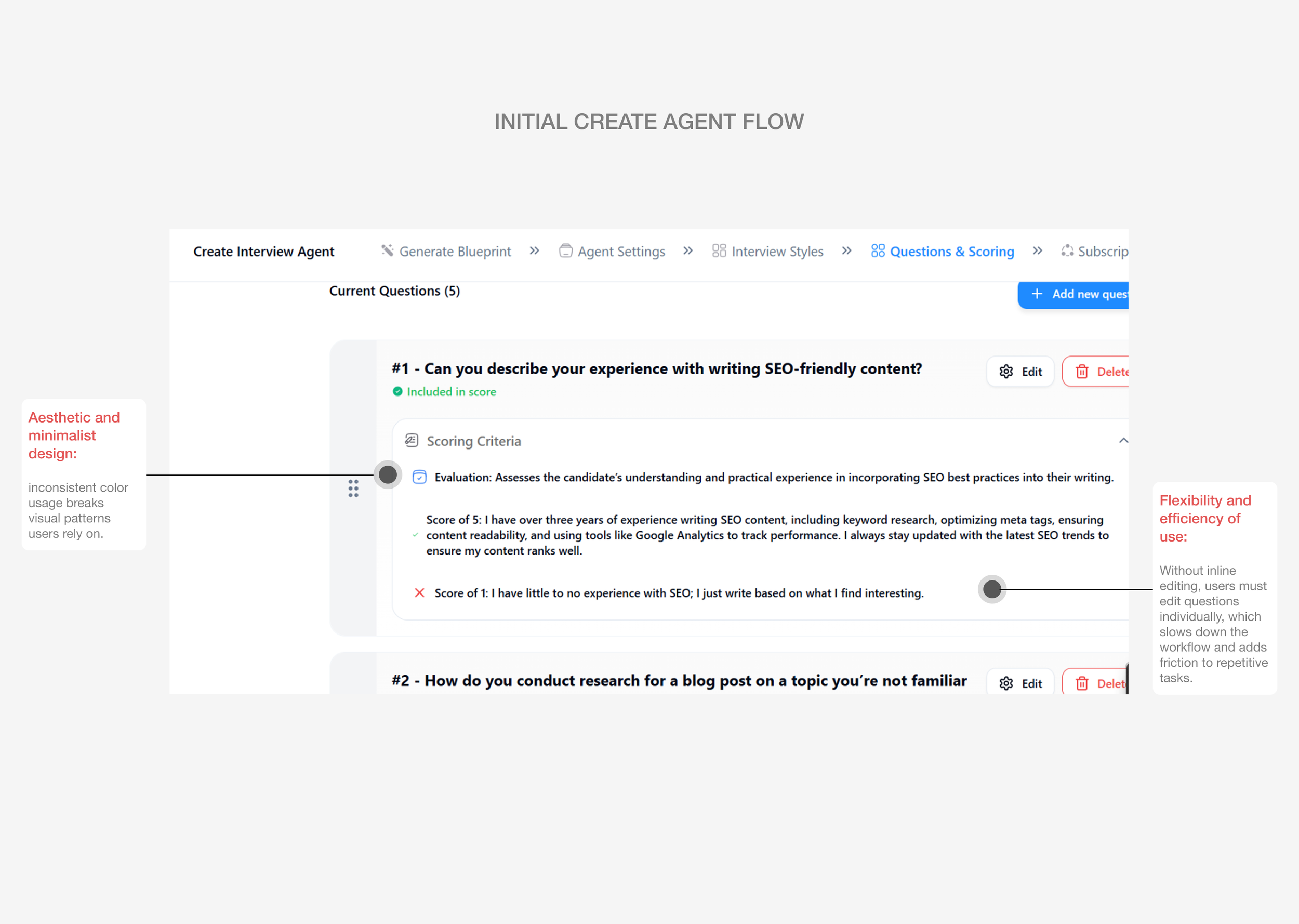The width and height of the screenshot is (1299, 924).
Task: Click the double chevron after Generate Blueprint
Action: point(534,250)
